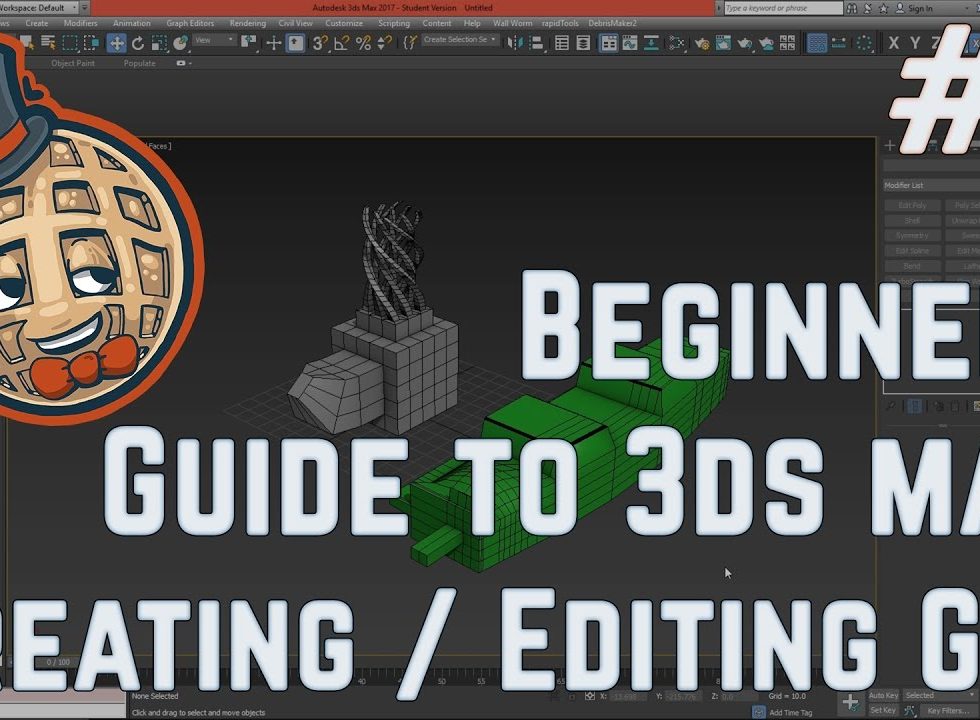Open the View reference coordinate dropdown

click(214, 40)
